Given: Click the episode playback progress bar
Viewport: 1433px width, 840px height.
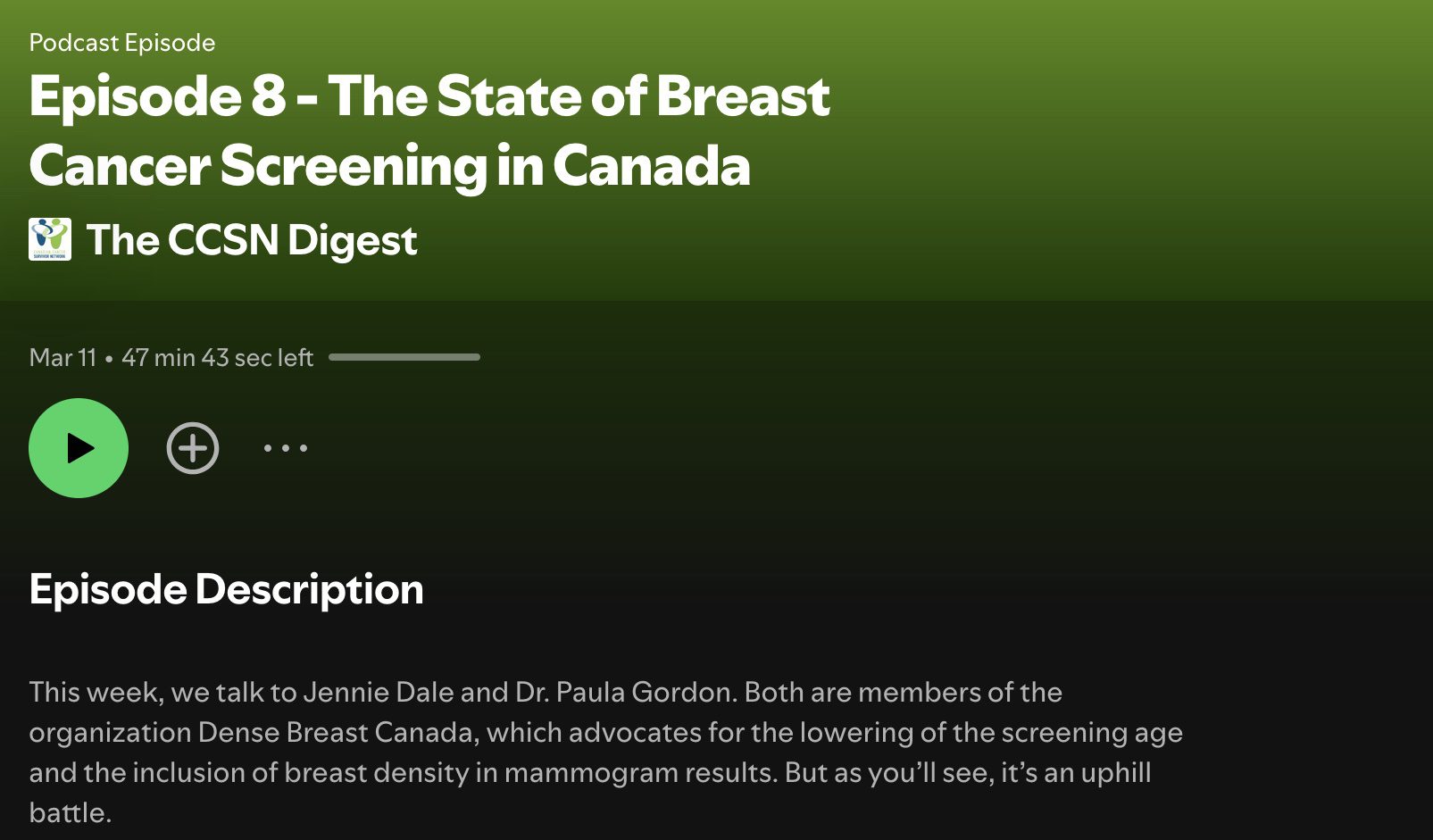Looking at the screenshot, I should [404, 357].
